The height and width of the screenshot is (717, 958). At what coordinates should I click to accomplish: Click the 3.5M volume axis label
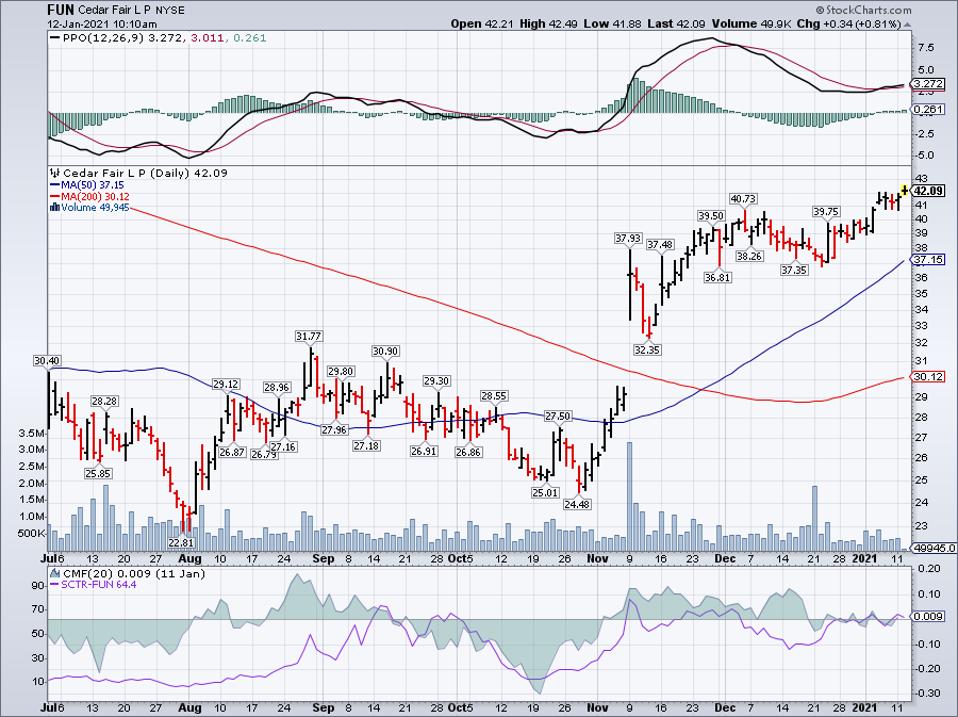(x=32, y=434)
